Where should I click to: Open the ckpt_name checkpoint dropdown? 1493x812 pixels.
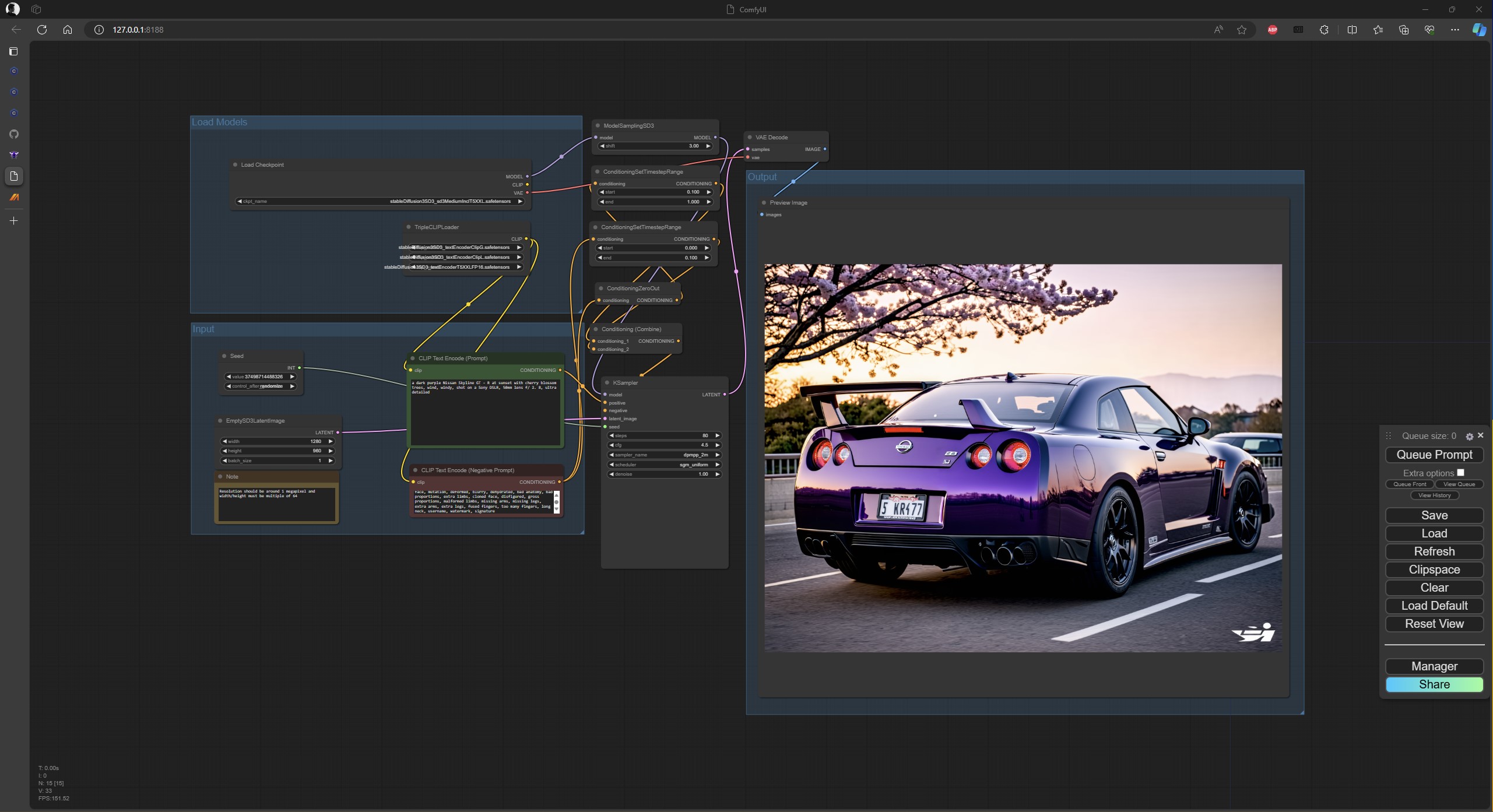(x=380, y=202)
